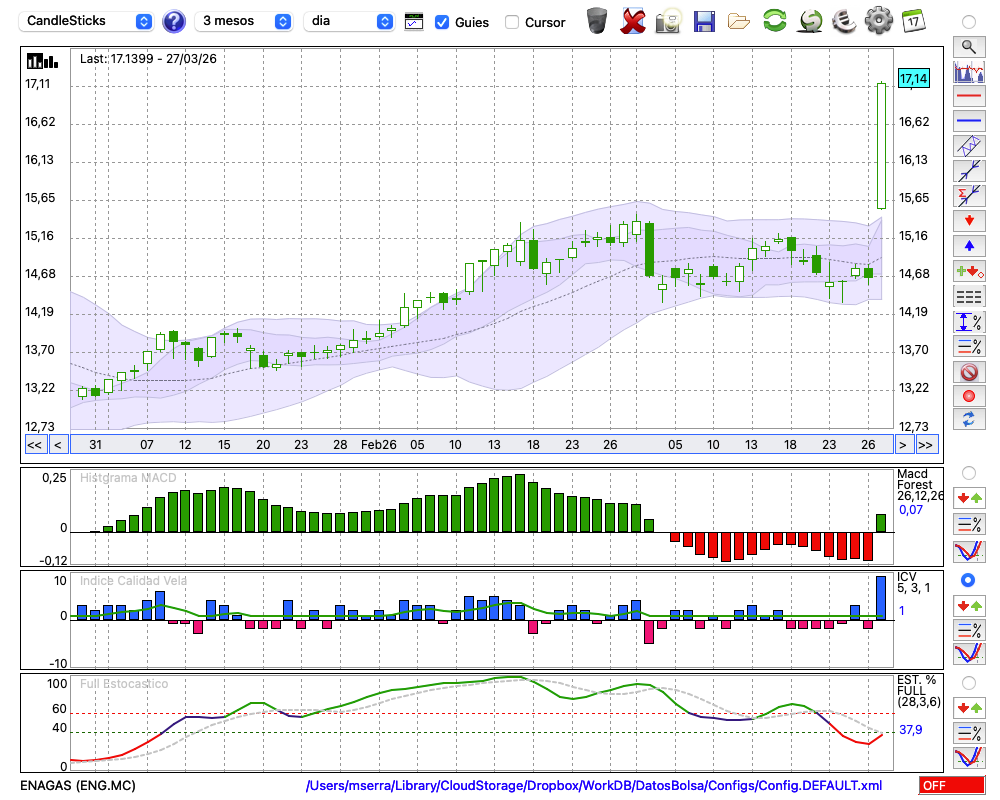Click the blue floppy disk save icon

click(x=704, y=21)
